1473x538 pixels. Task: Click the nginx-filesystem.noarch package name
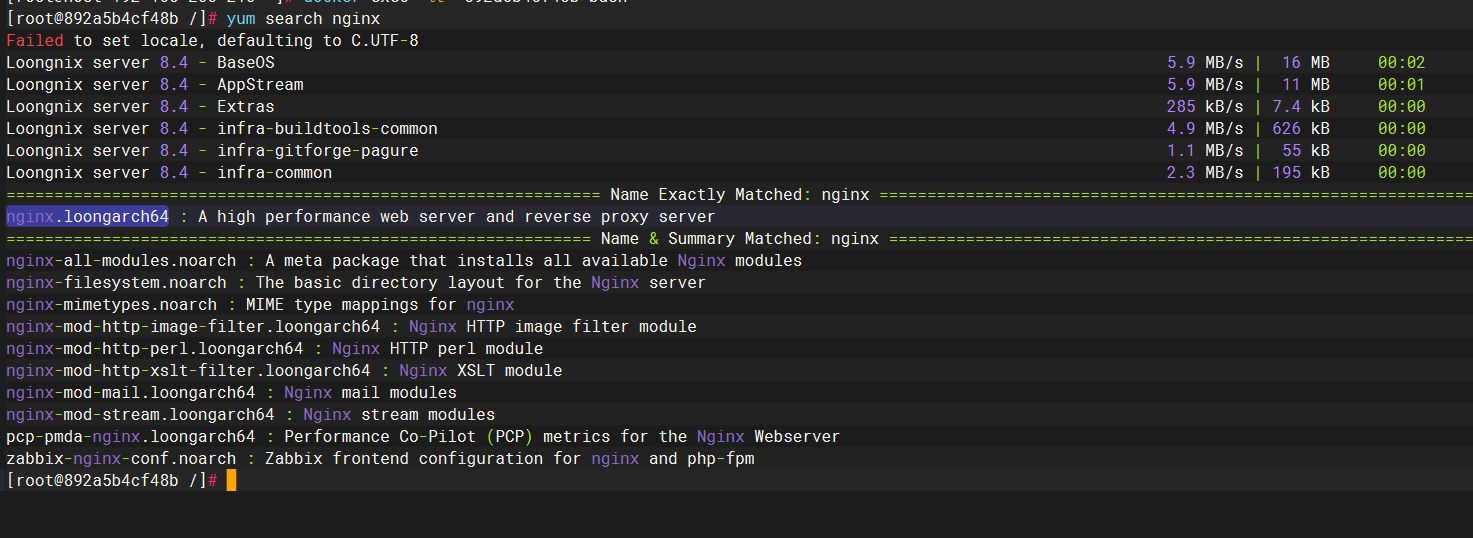point(116,282)
